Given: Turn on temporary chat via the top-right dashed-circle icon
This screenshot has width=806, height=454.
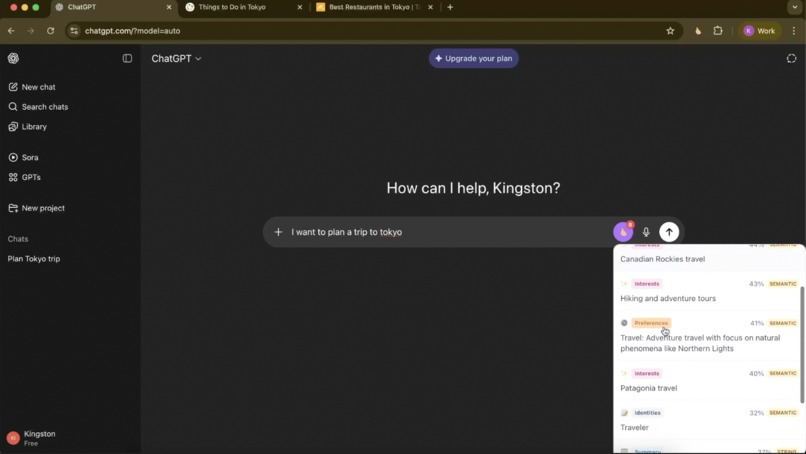Looking at the screenshot, I should [x=791, y=58].
